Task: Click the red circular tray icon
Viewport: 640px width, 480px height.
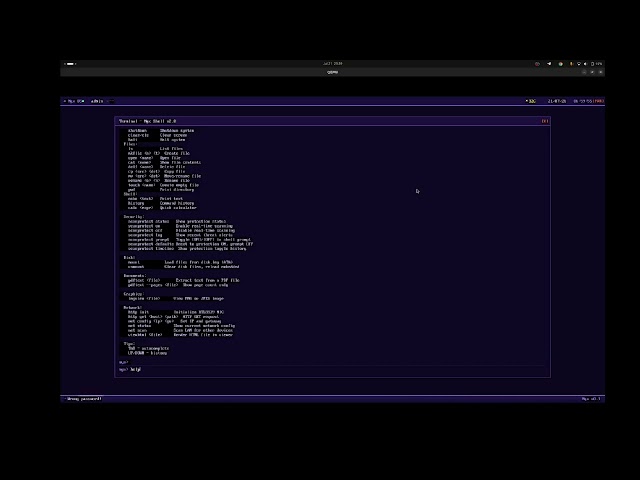Action: (x=537, y=64)
